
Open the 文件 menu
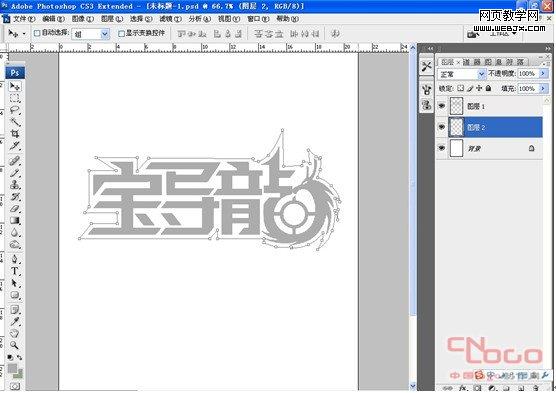coord(24,19)
